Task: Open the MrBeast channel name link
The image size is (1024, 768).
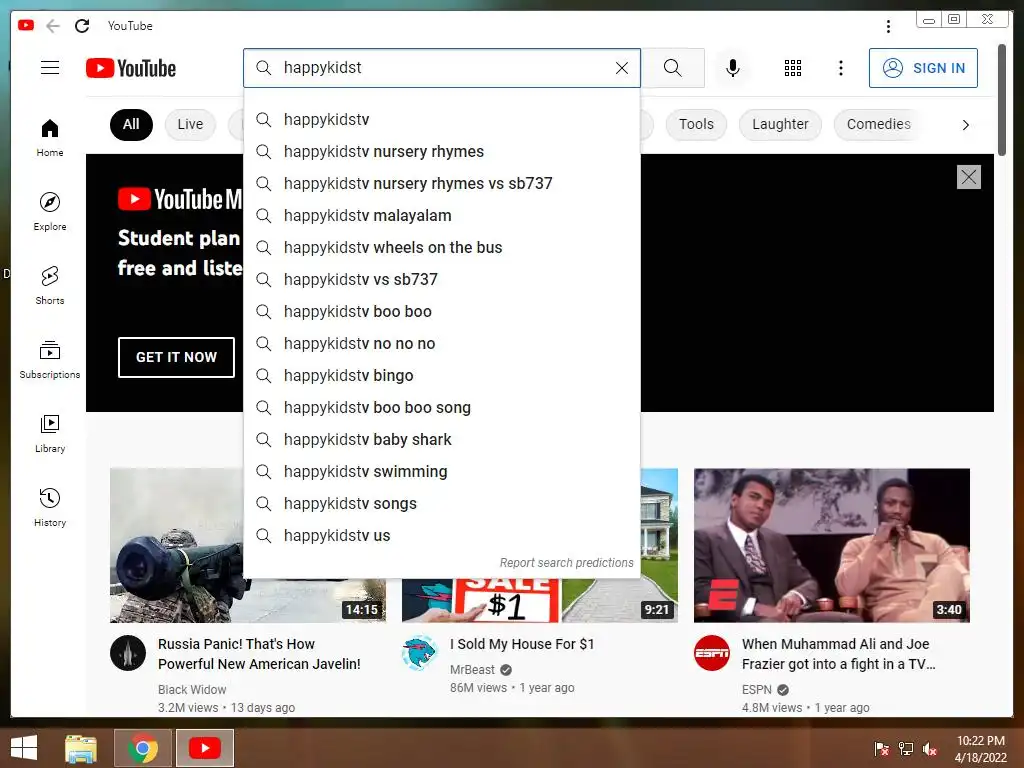Action: pos(472,669)
